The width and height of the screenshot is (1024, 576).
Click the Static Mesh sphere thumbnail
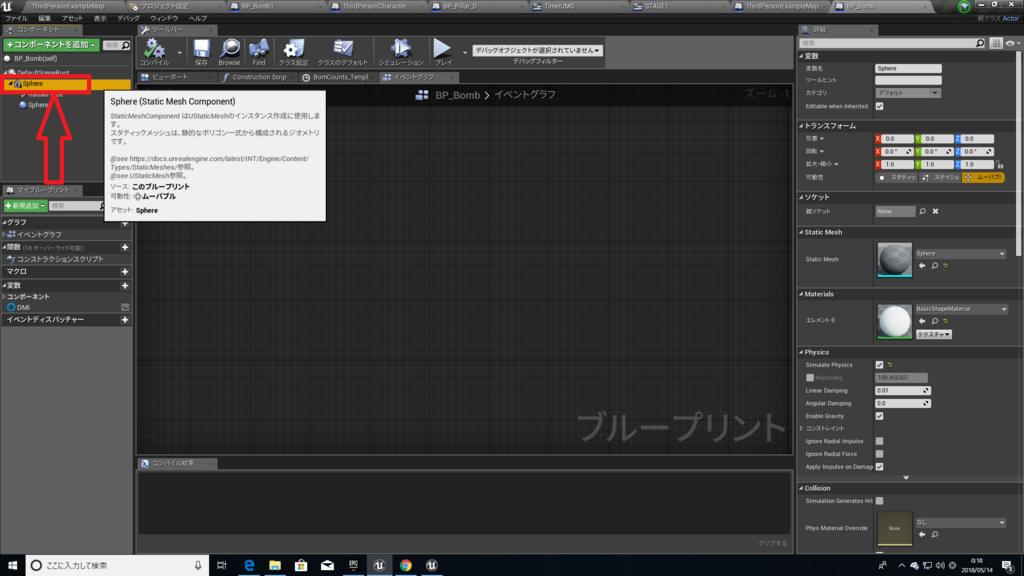(x=894, y=259)
